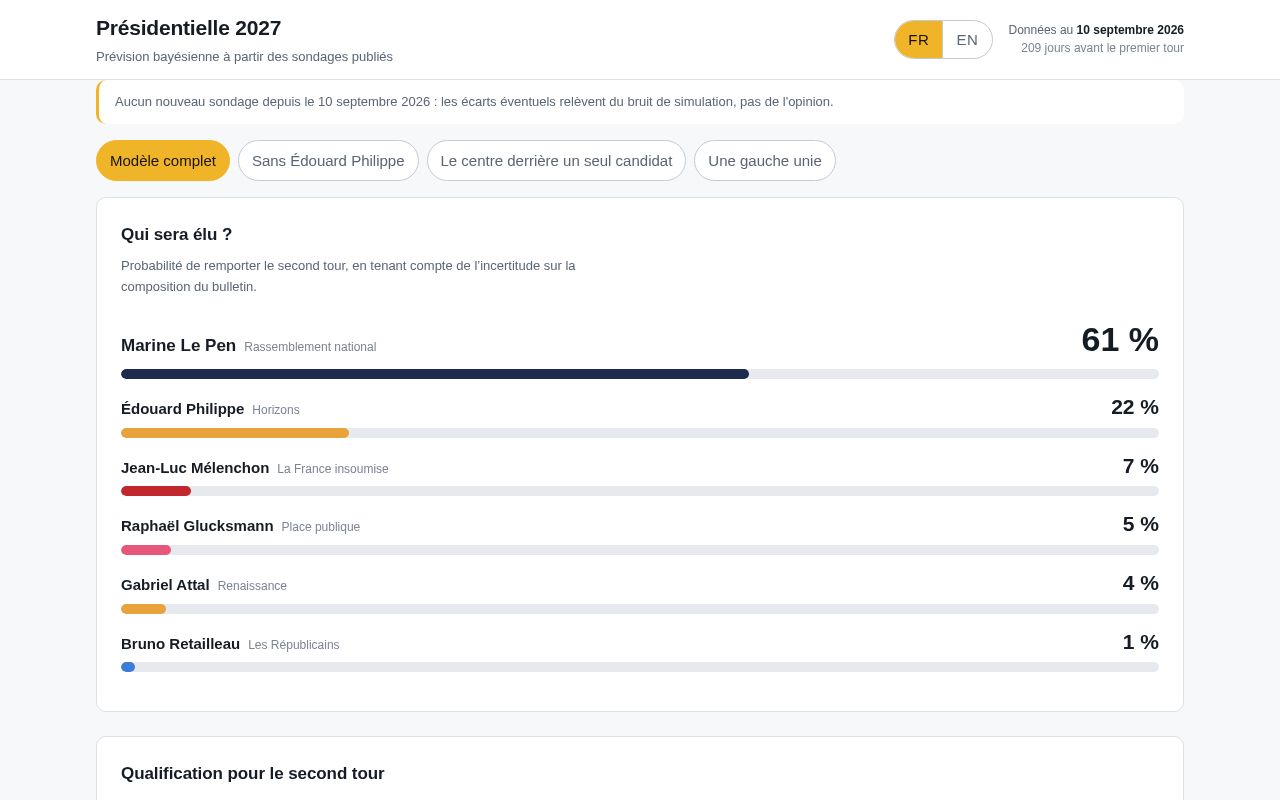Screen dimensions: 1280x800
Task: Click the Place publique party label
Action: click(x=321, y=527)
